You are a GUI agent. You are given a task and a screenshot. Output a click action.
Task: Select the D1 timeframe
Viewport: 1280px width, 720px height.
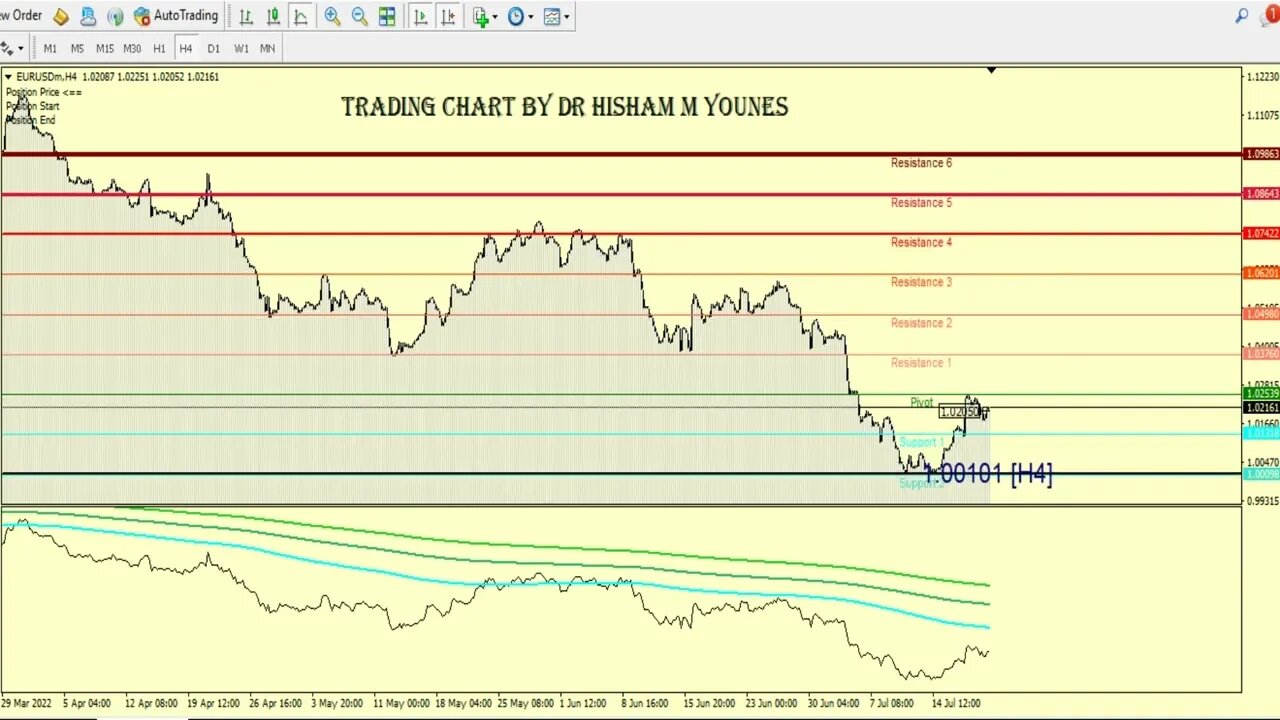coord(213,48)
